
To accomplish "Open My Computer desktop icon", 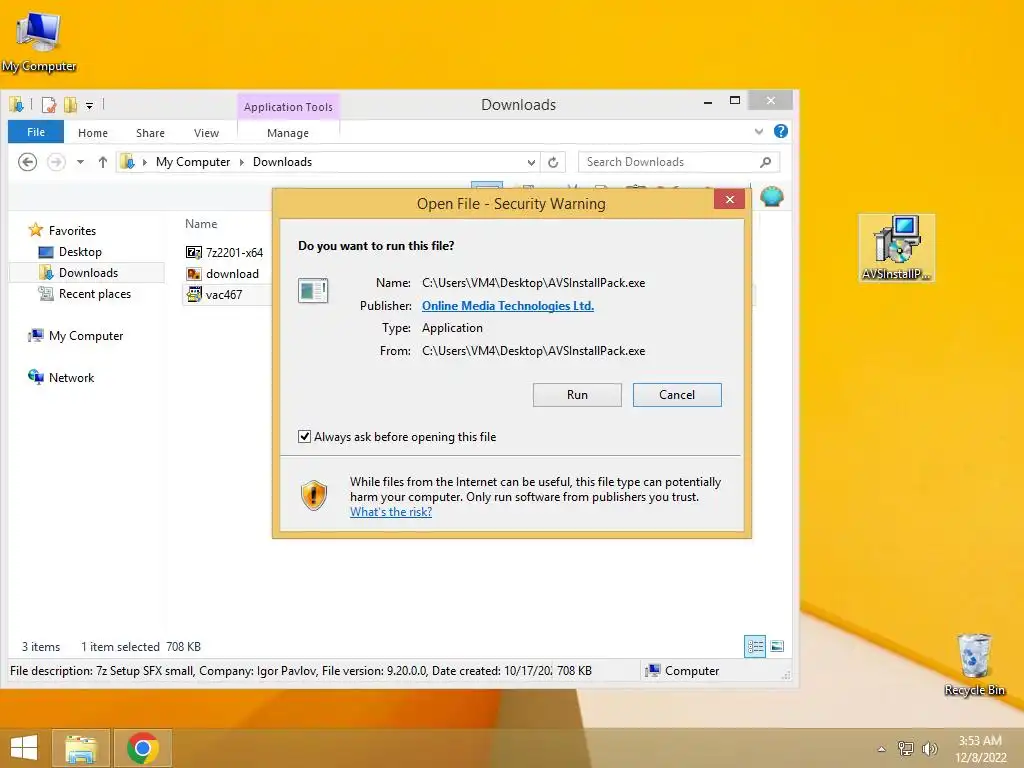I will 38,41.
